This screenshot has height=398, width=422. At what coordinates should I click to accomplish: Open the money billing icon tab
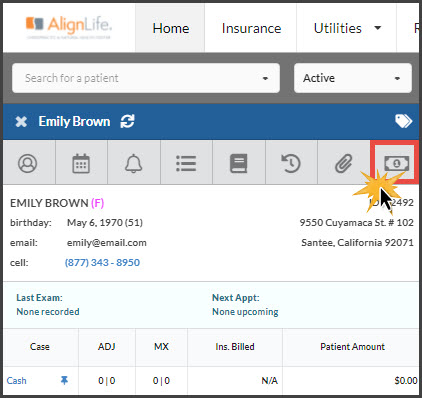(396, 163)
